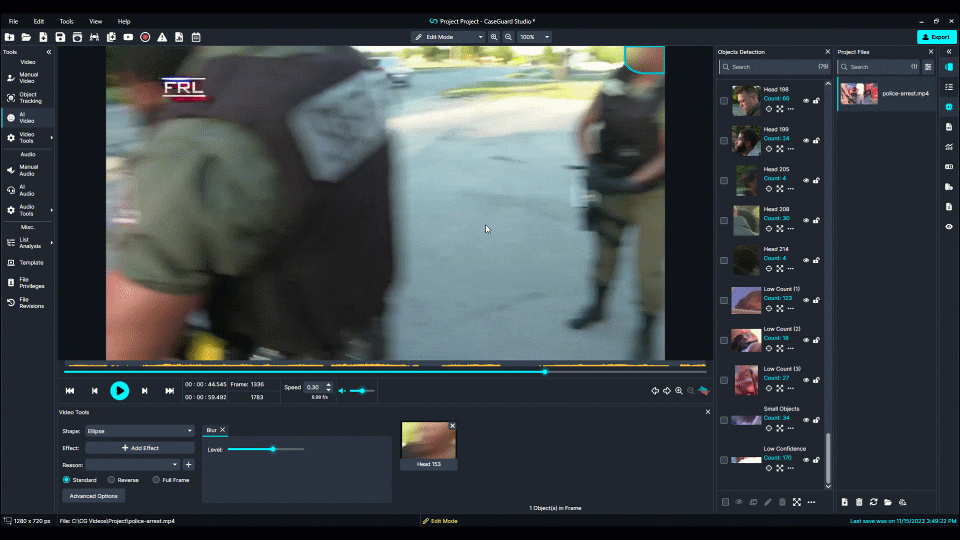Open the File menu
Viewport: 960px width, 540px height.
pyautogui.click(x=13, y=21)
